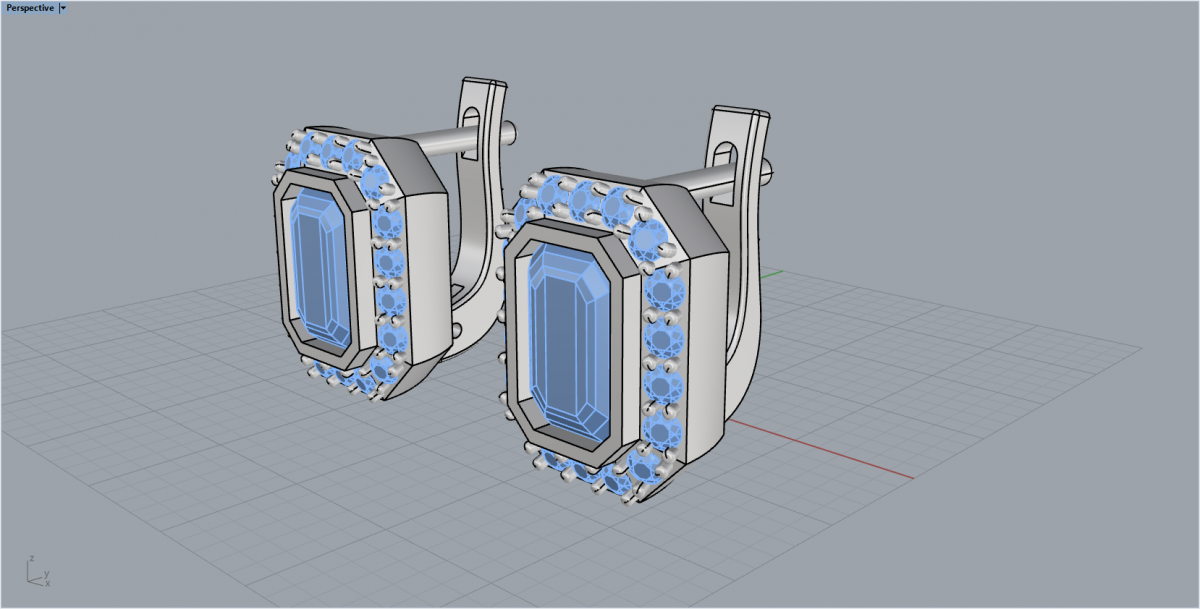This screenshot has height=609, width=1200.
Task: Open the Perspective viewport dropdown arrow
Action: (x=63, y=8)
